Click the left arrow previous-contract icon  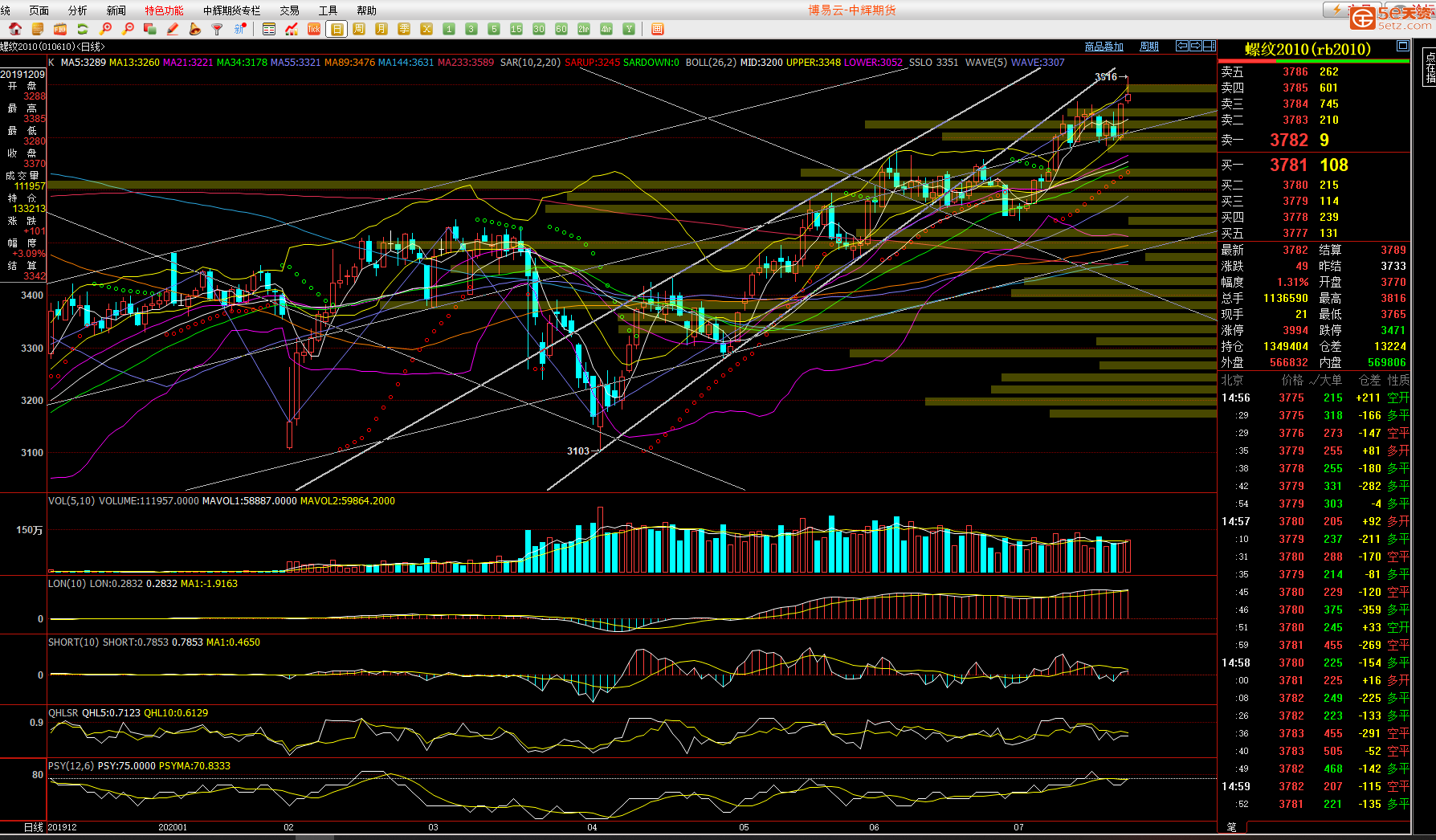click(1181, 46)
